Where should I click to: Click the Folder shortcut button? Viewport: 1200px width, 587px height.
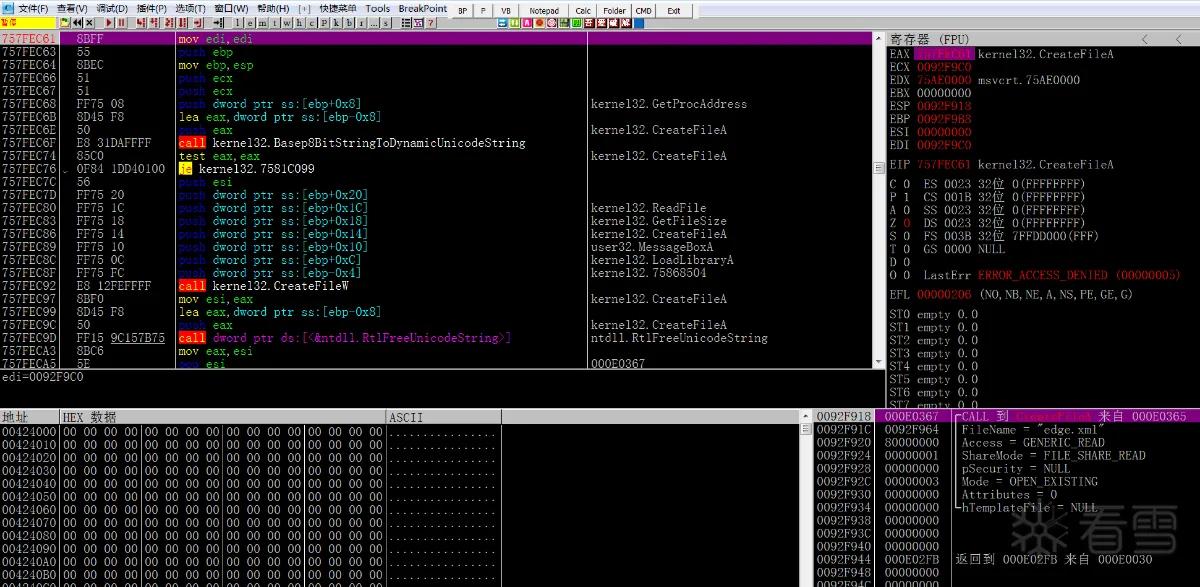click(x=615, y=11)
